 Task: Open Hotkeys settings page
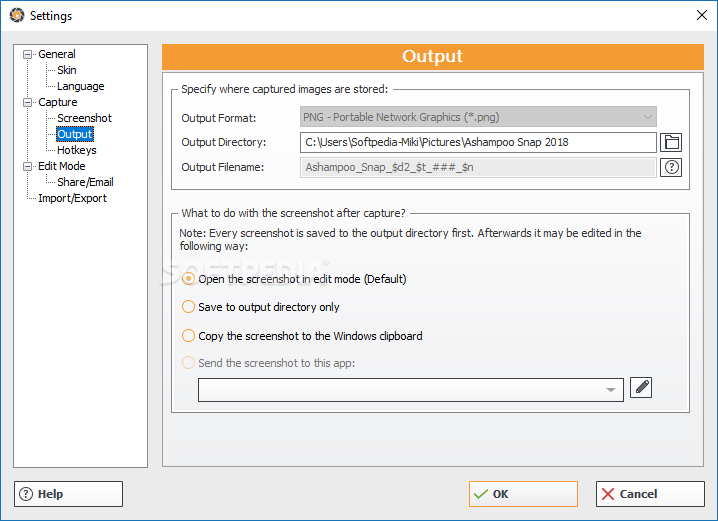coord(76,150)
